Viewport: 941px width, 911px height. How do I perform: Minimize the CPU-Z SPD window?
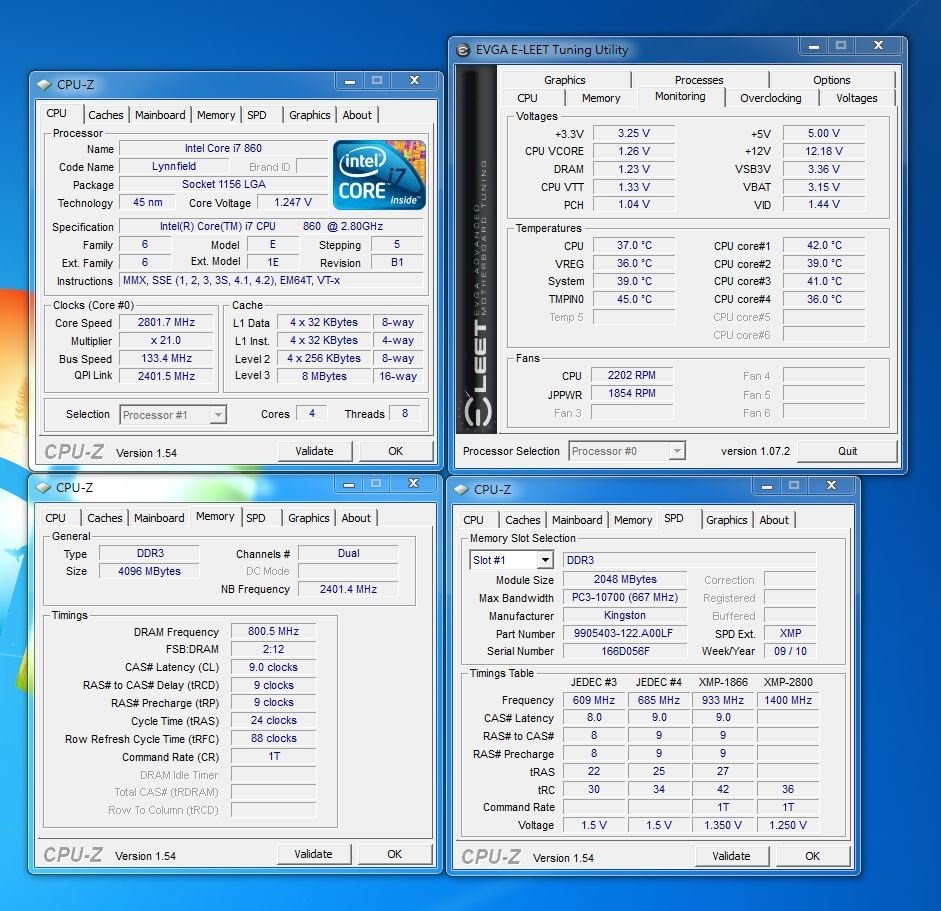pos(767,486)
